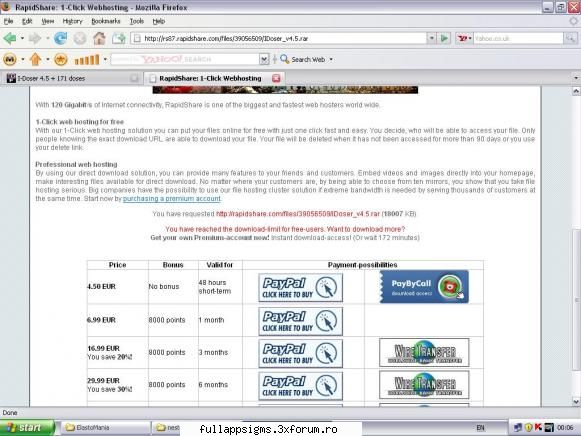
Task: Click the orange bars signal icon
Action: coord(87,59)
